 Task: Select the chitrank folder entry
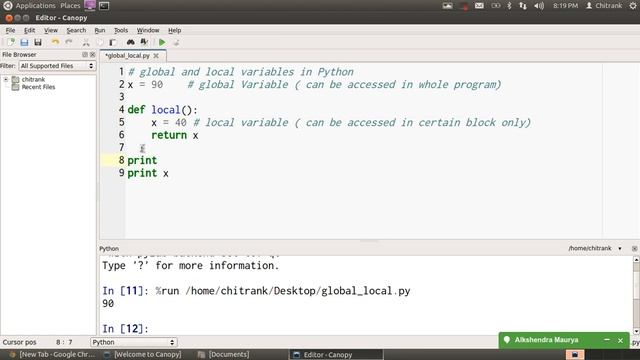click(x=33, y=79)
